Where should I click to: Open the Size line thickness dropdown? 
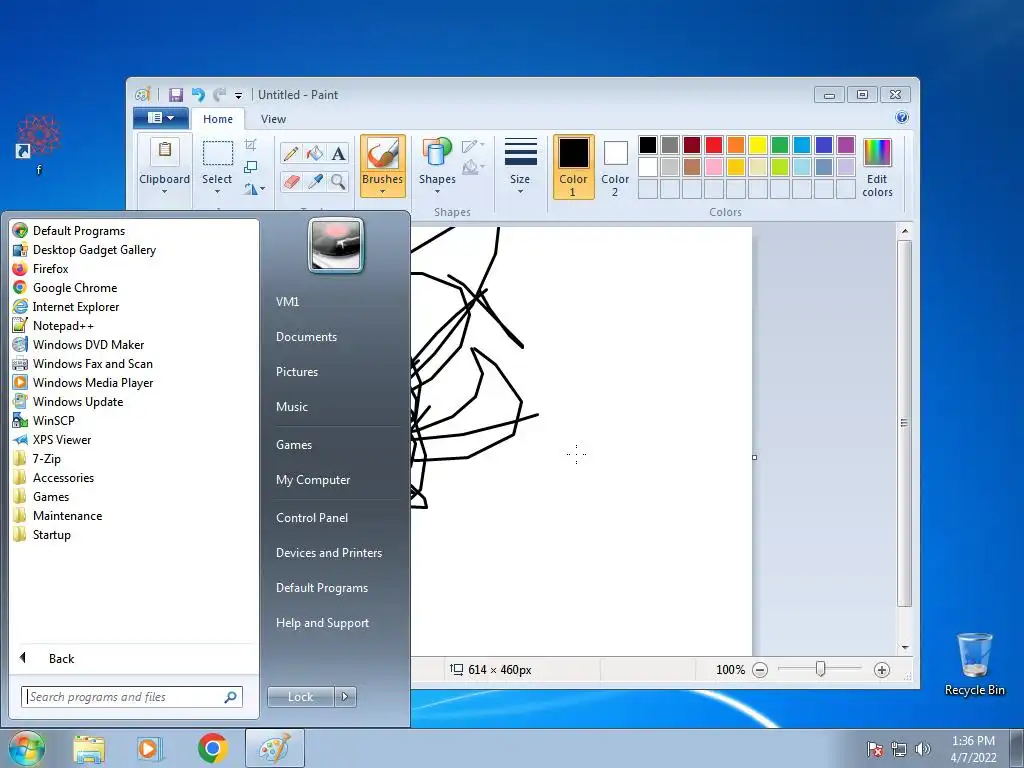pos(520,192)
